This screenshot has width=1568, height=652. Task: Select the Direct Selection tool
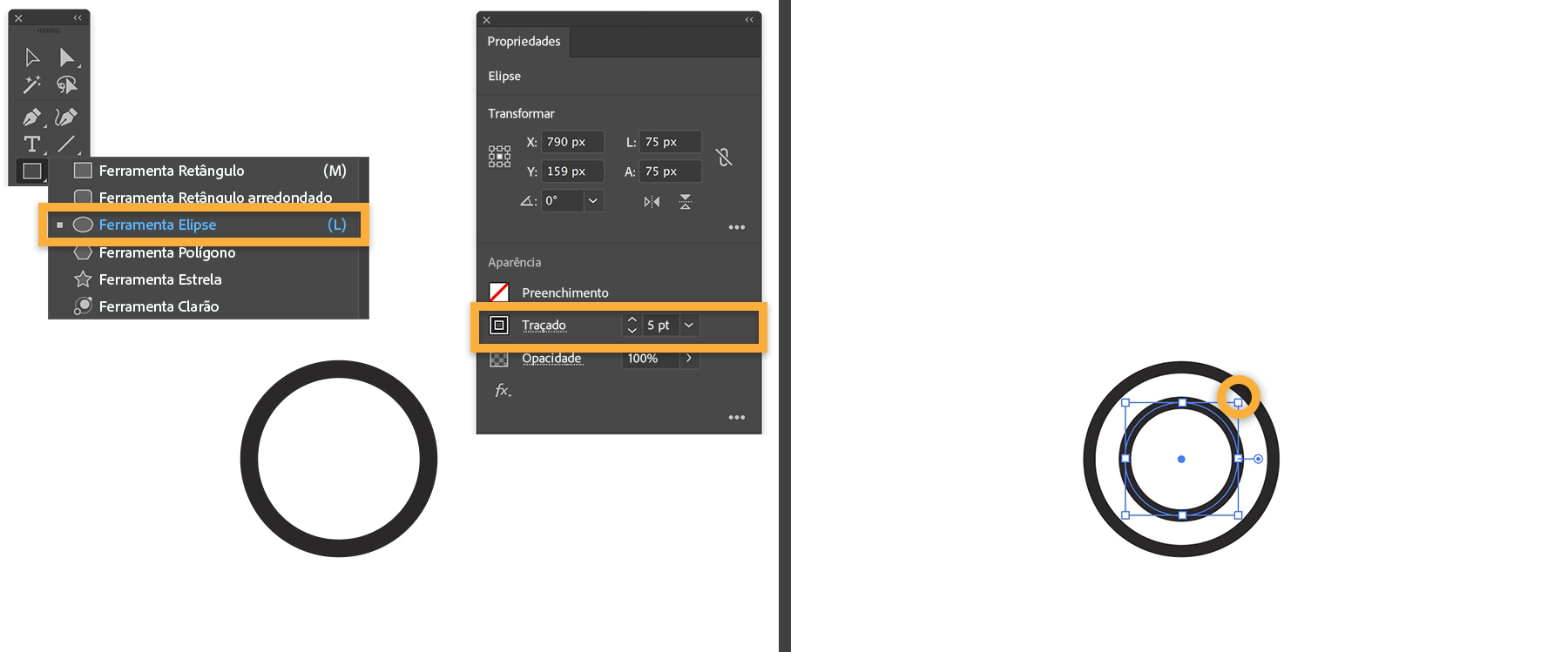[67, 57]
